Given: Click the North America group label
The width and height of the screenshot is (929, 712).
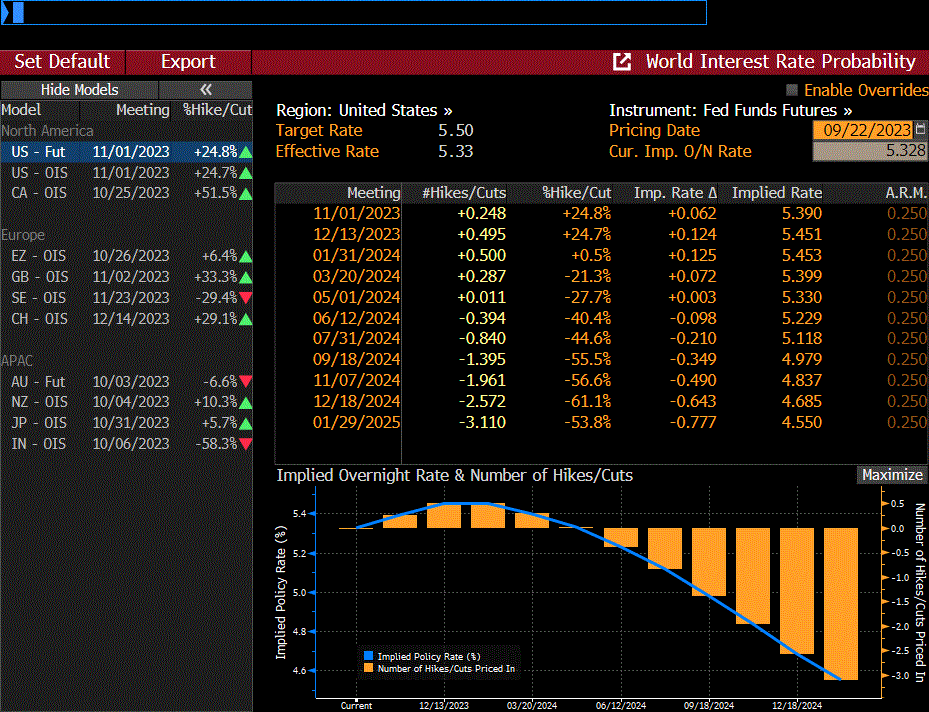Looking at the screenshot, I should click(47, 131).
